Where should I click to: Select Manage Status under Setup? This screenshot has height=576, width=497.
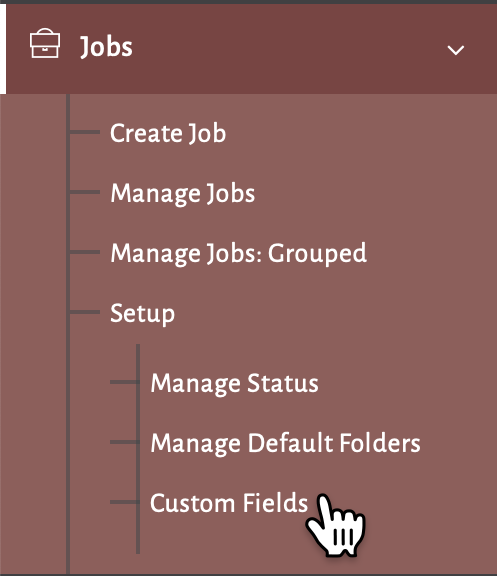[x=234, y=384]
